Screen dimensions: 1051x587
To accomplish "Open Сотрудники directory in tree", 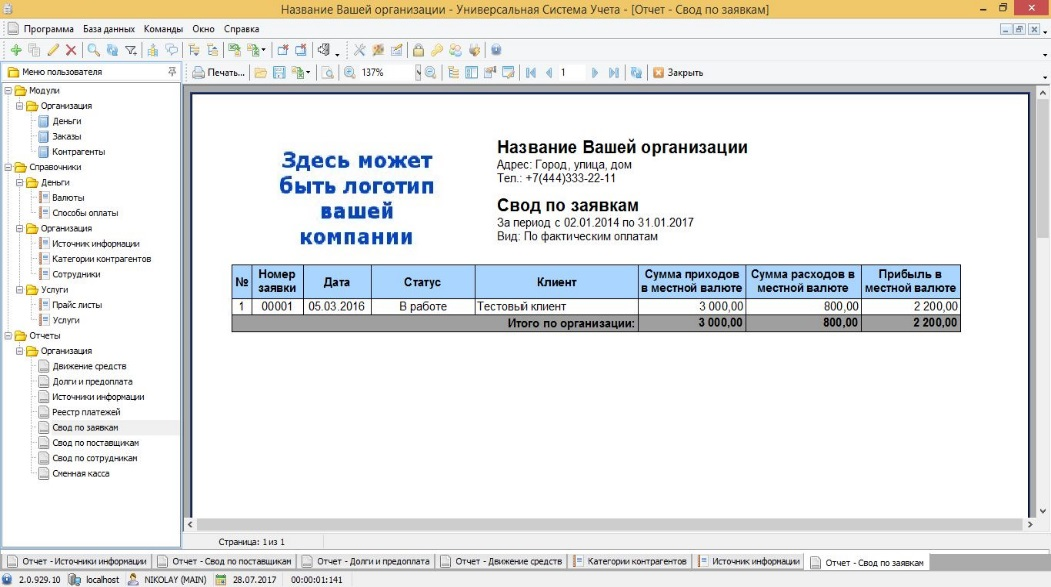I will pos(76,274).
